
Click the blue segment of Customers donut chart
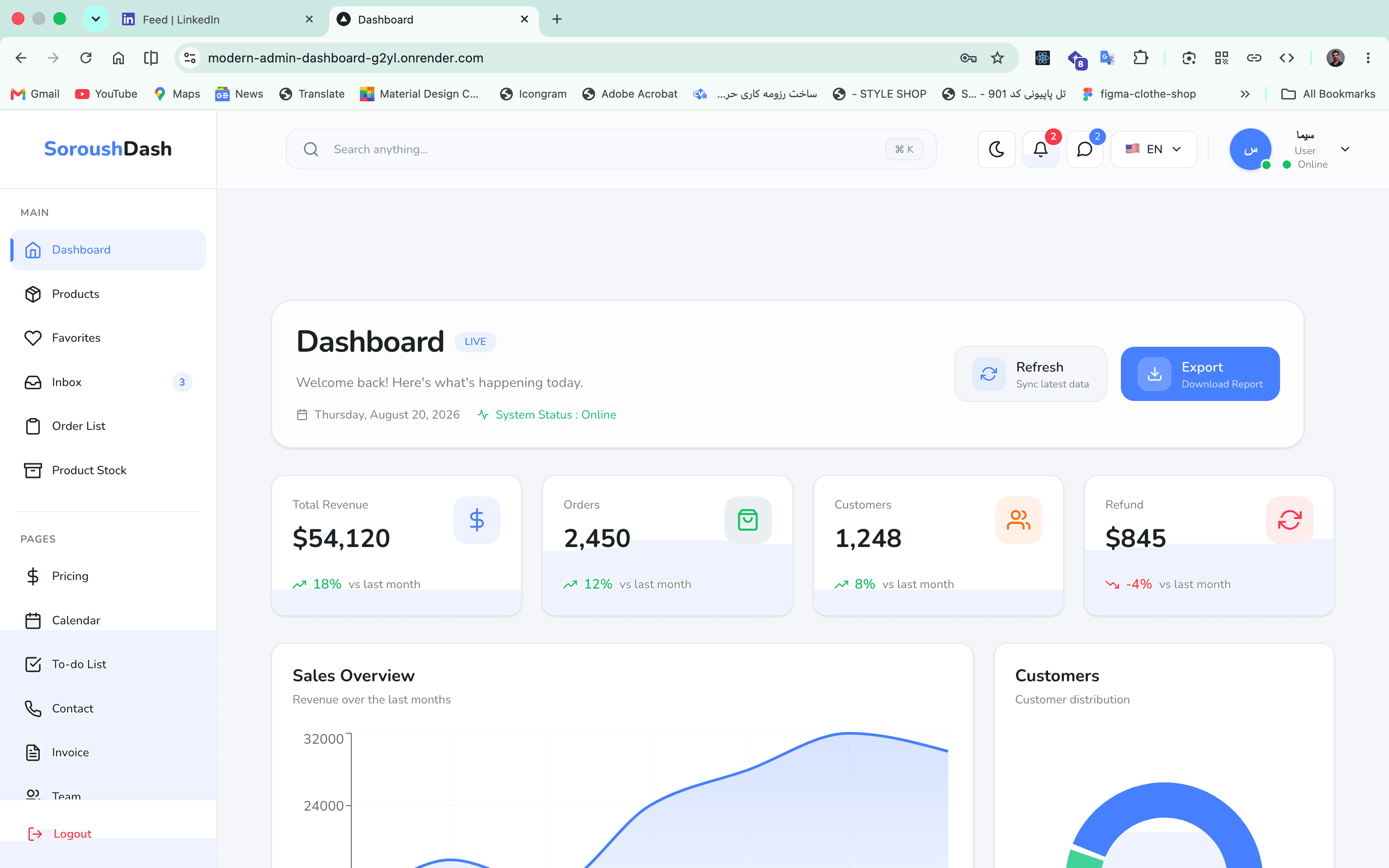1164,799
